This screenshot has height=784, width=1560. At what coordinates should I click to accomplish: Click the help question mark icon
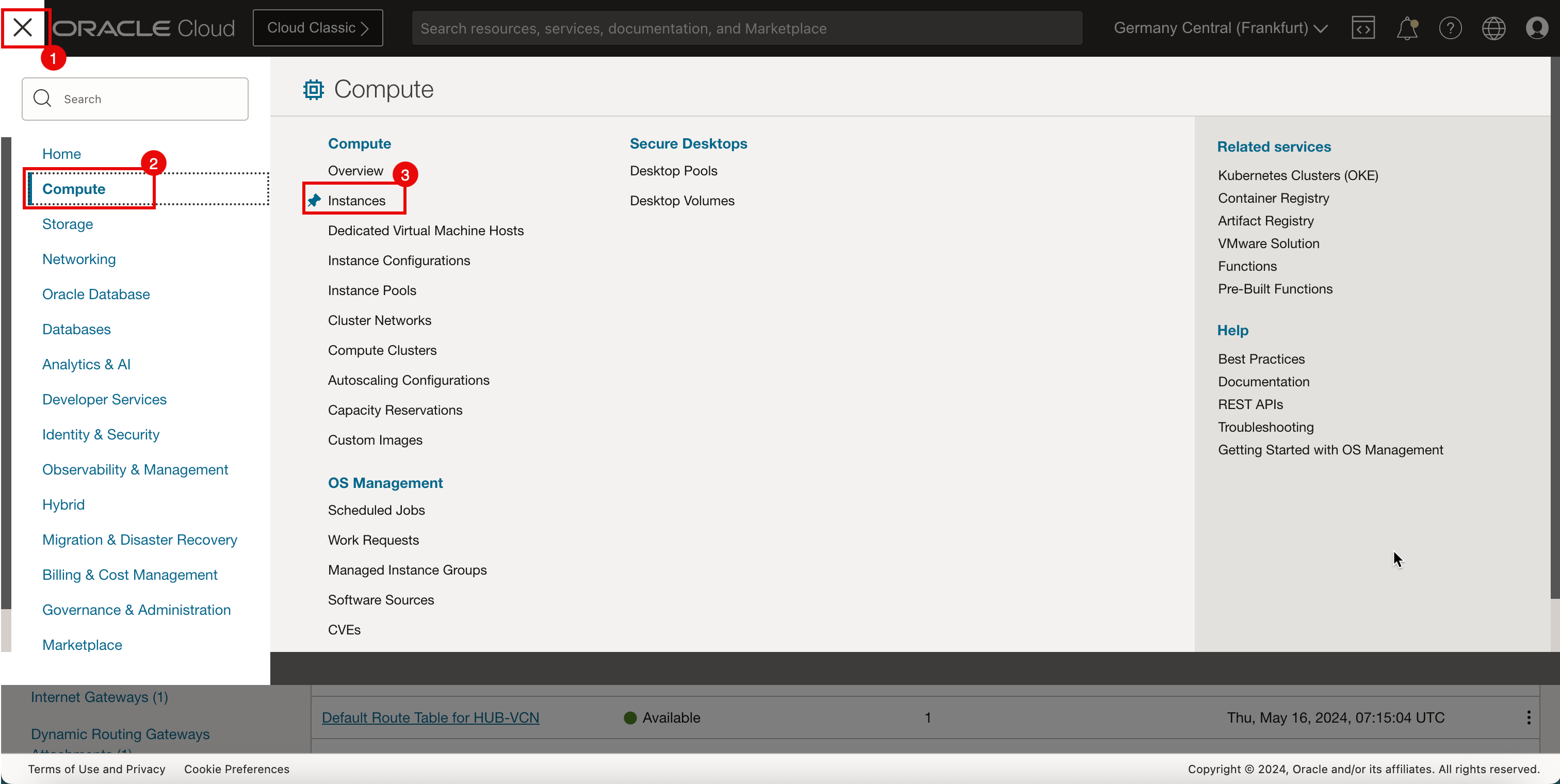(1450, 27)
